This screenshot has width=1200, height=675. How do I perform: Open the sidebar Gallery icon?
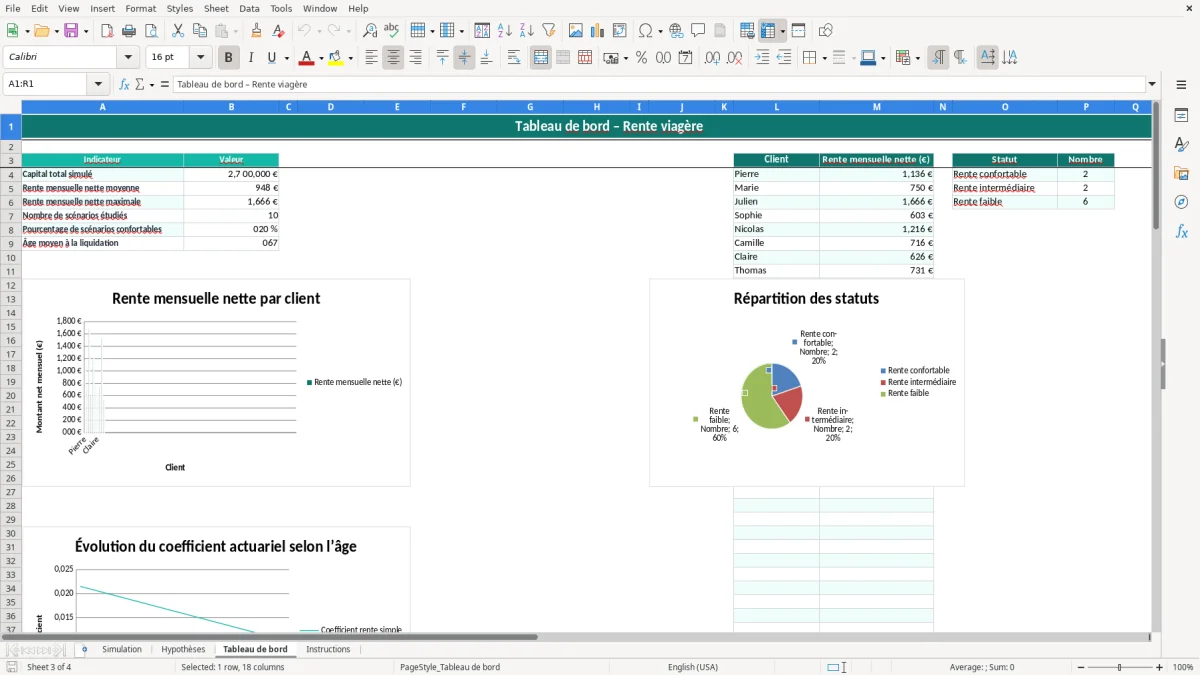click(x=1181, y=174)
